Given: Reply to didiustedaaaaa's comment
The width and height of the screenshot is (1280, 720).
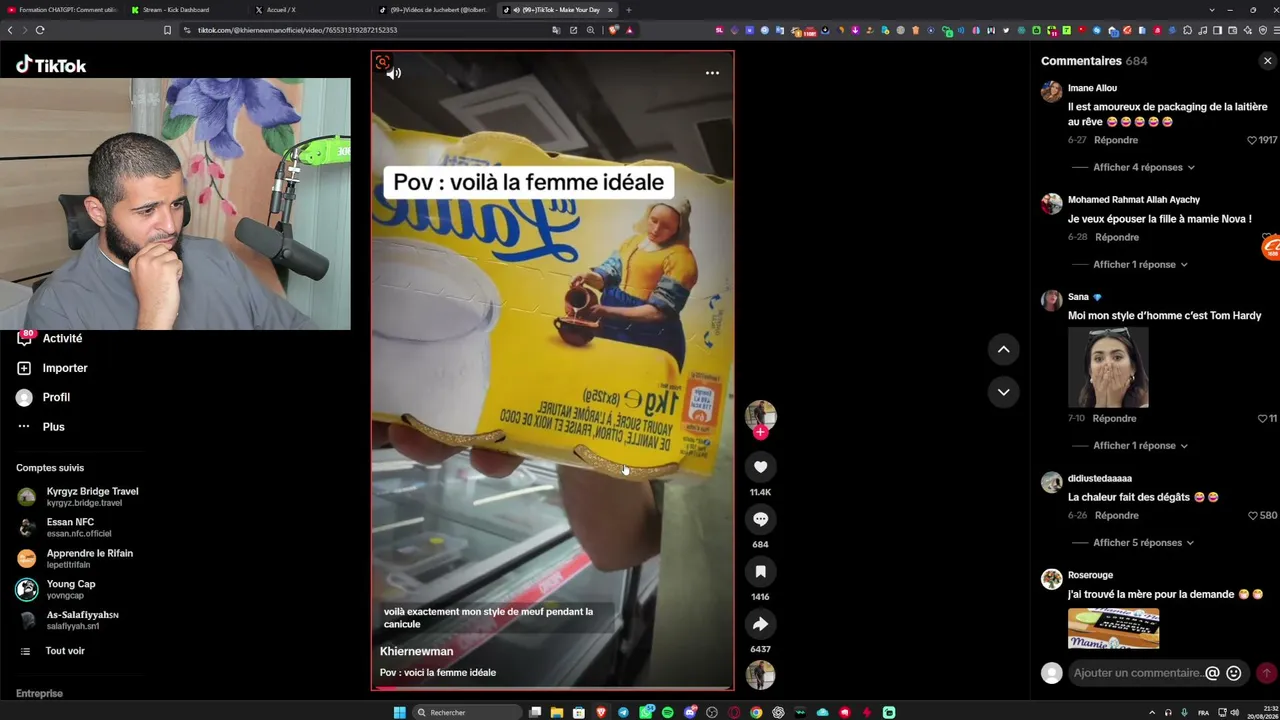Looking at the screenshot, I should 1117,515.
